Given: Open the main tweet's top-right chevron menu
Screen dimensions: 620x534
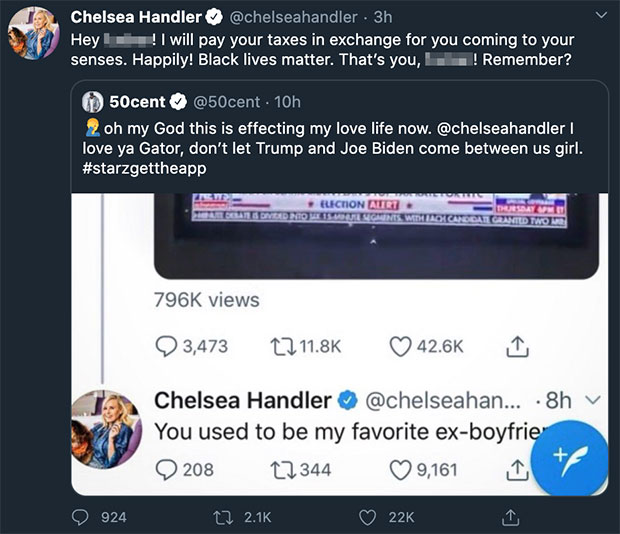Looking at the screenshot, I should coord(599,17).
